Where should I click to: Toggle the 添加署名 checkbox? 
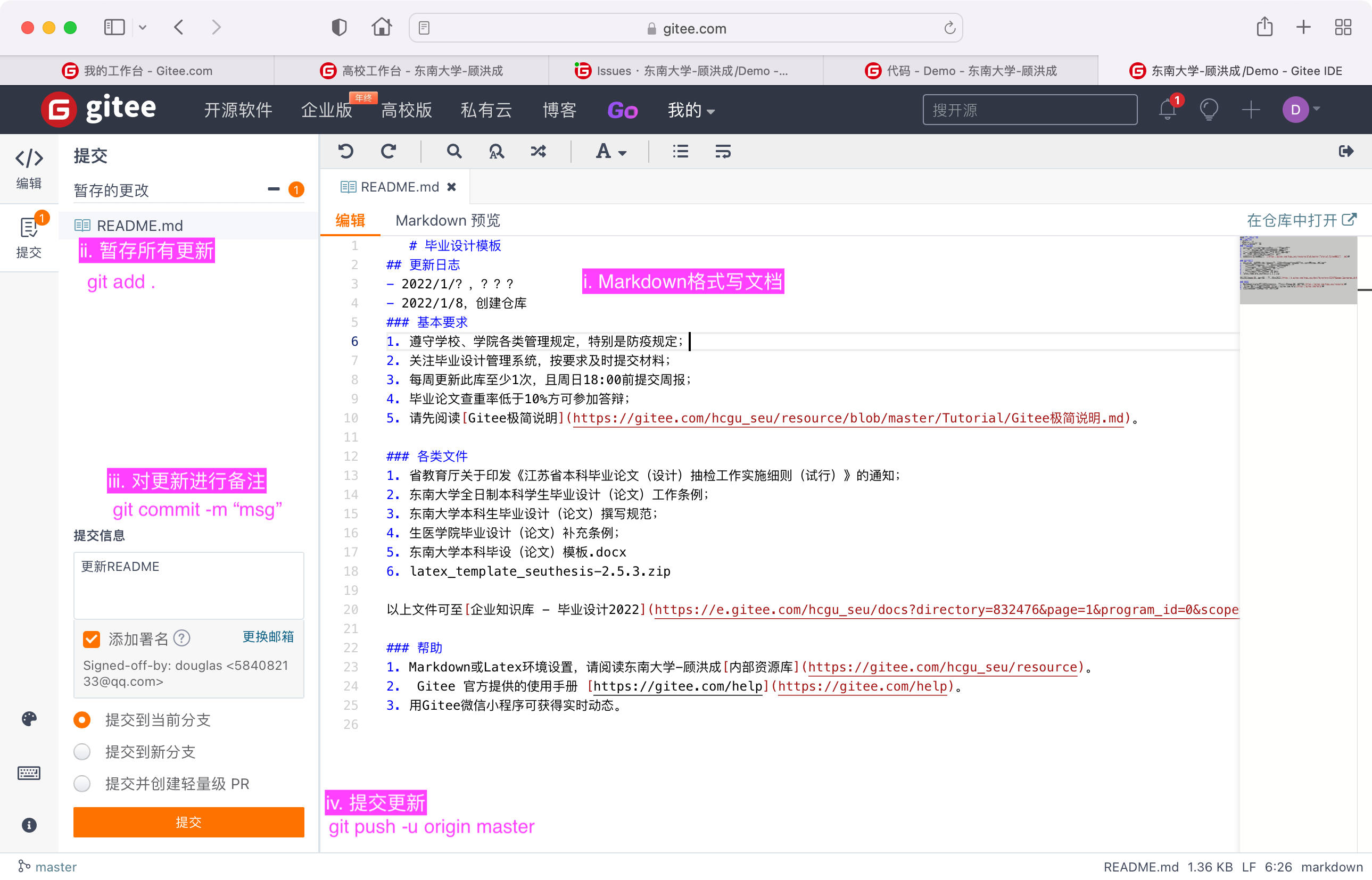point(92,639)
